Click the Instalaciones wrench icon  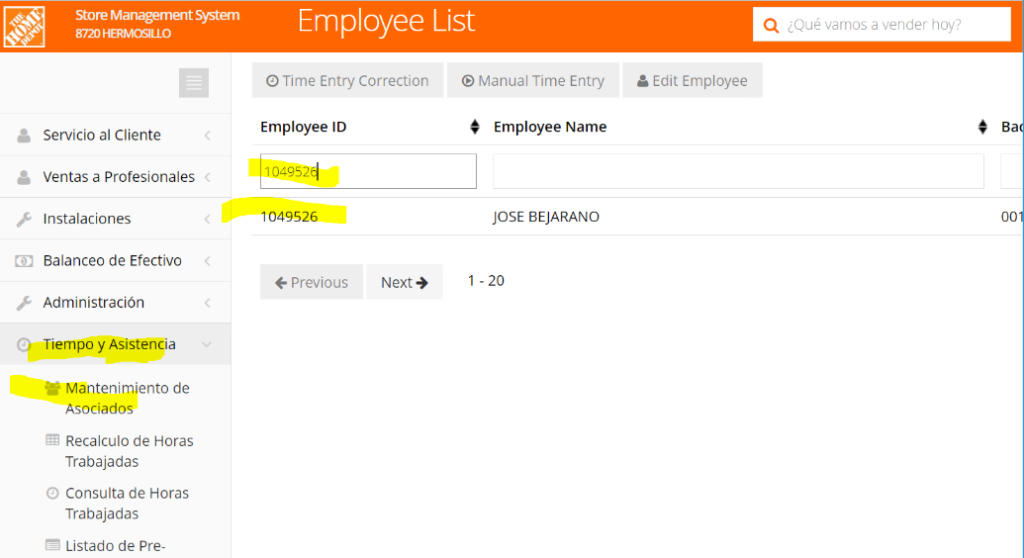24,219
